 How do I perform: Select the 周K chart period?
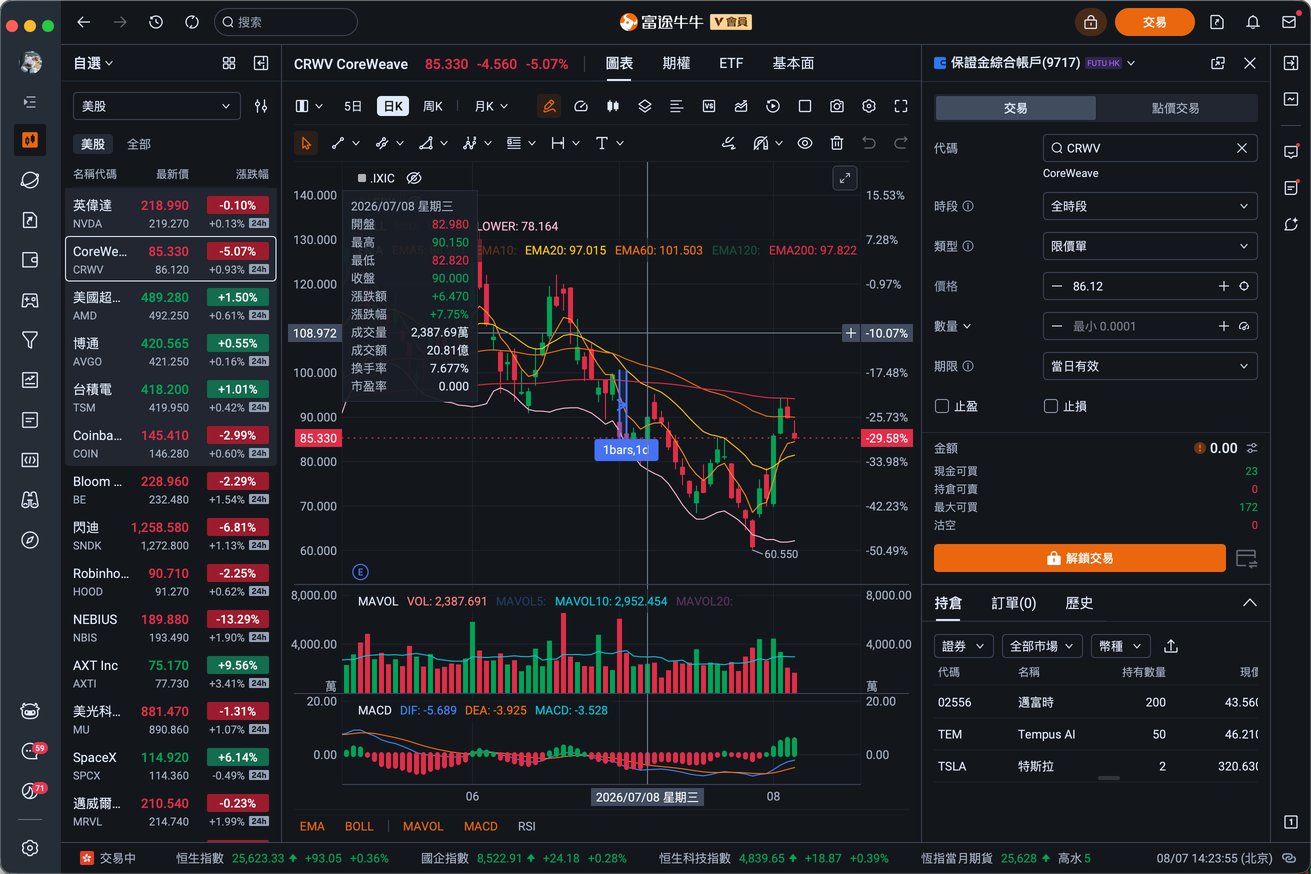pos(433,106)
